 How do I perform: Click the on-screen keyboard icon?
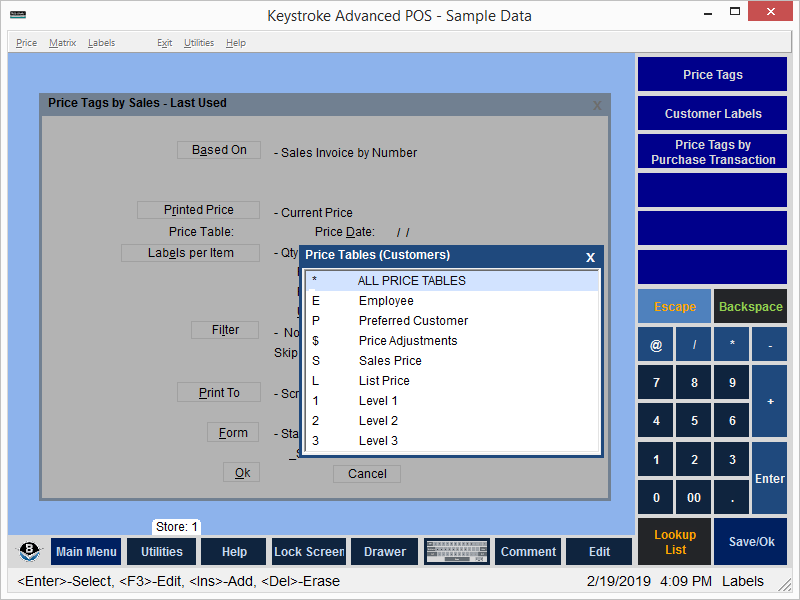pyautogui.click(x=456, y=552)
